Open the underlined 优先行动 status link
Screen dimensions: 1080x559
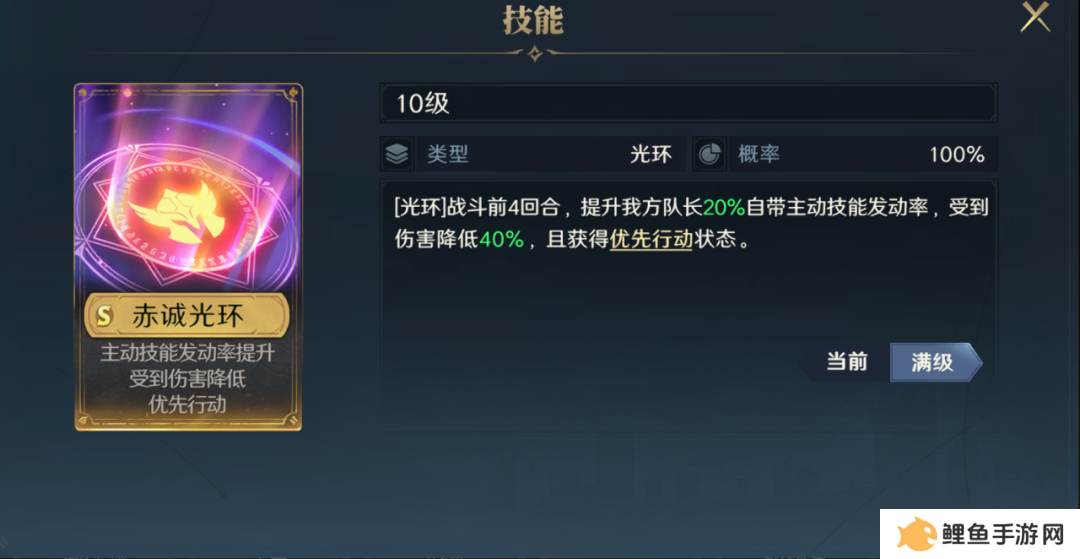(x=651, y=239)
